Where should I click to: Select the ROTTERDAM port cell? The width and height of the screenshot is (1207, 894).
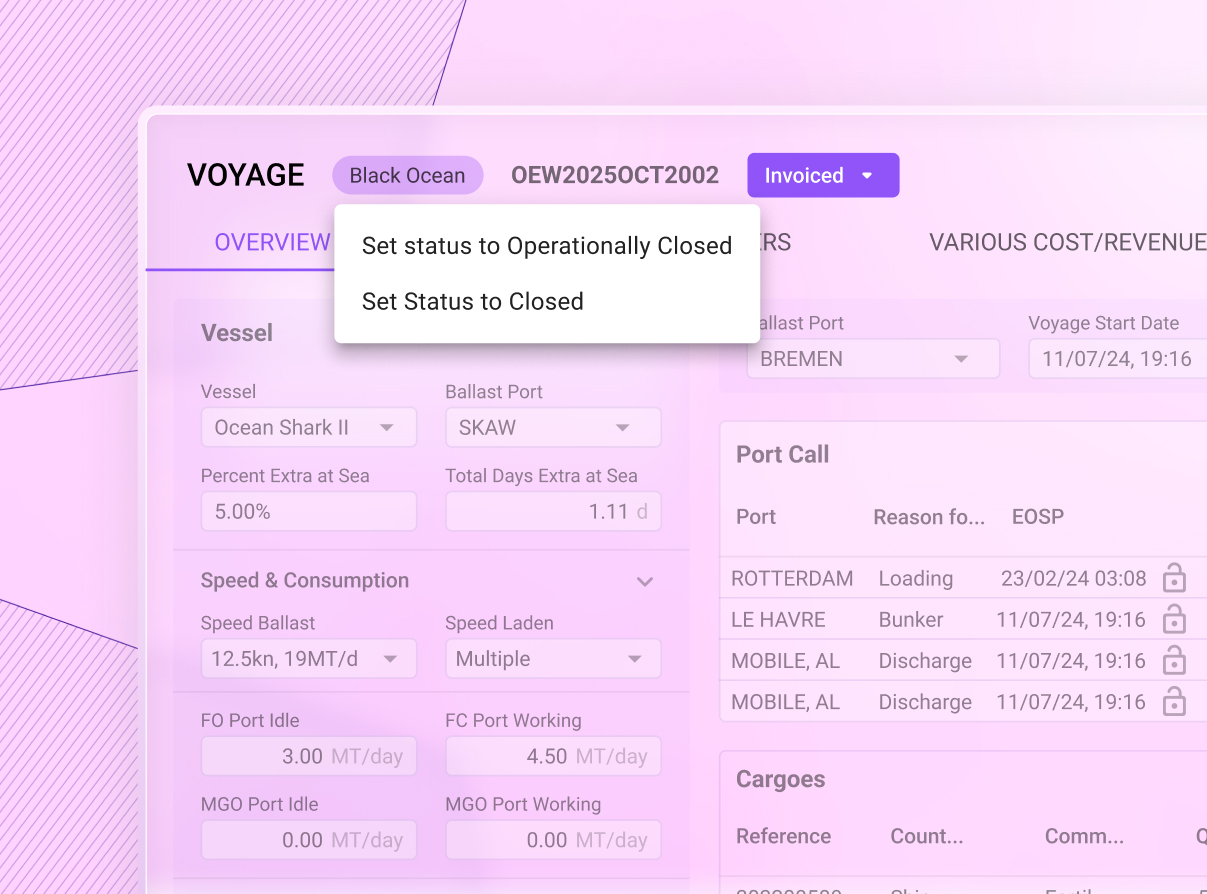tap(792, 578)
